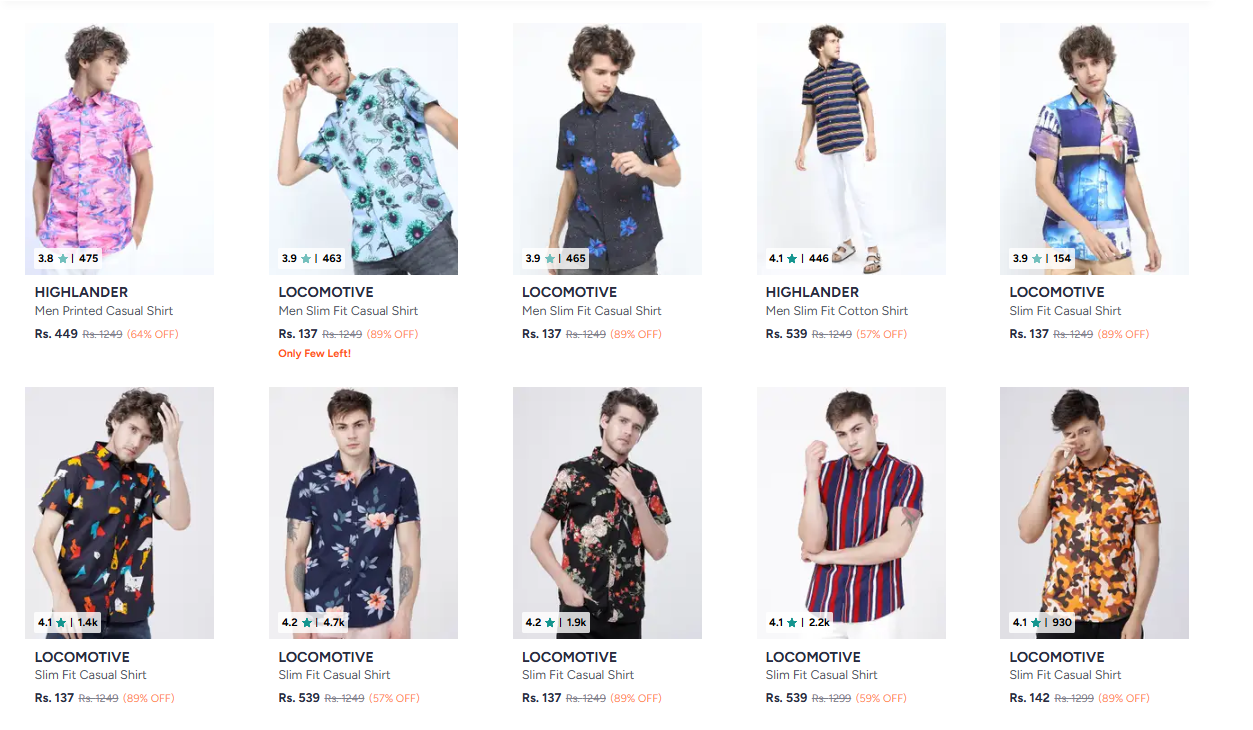Click the Rs. 449 price

tap(56, 334)
